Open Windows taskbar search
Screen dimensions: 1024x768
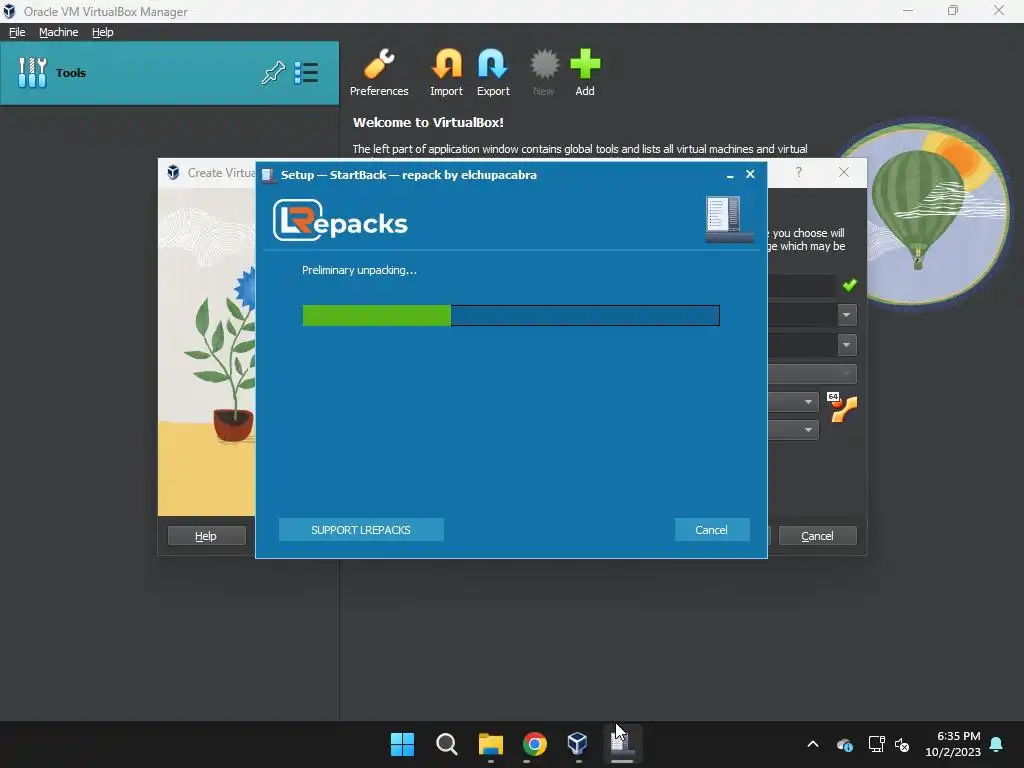[x=447, y=744]
